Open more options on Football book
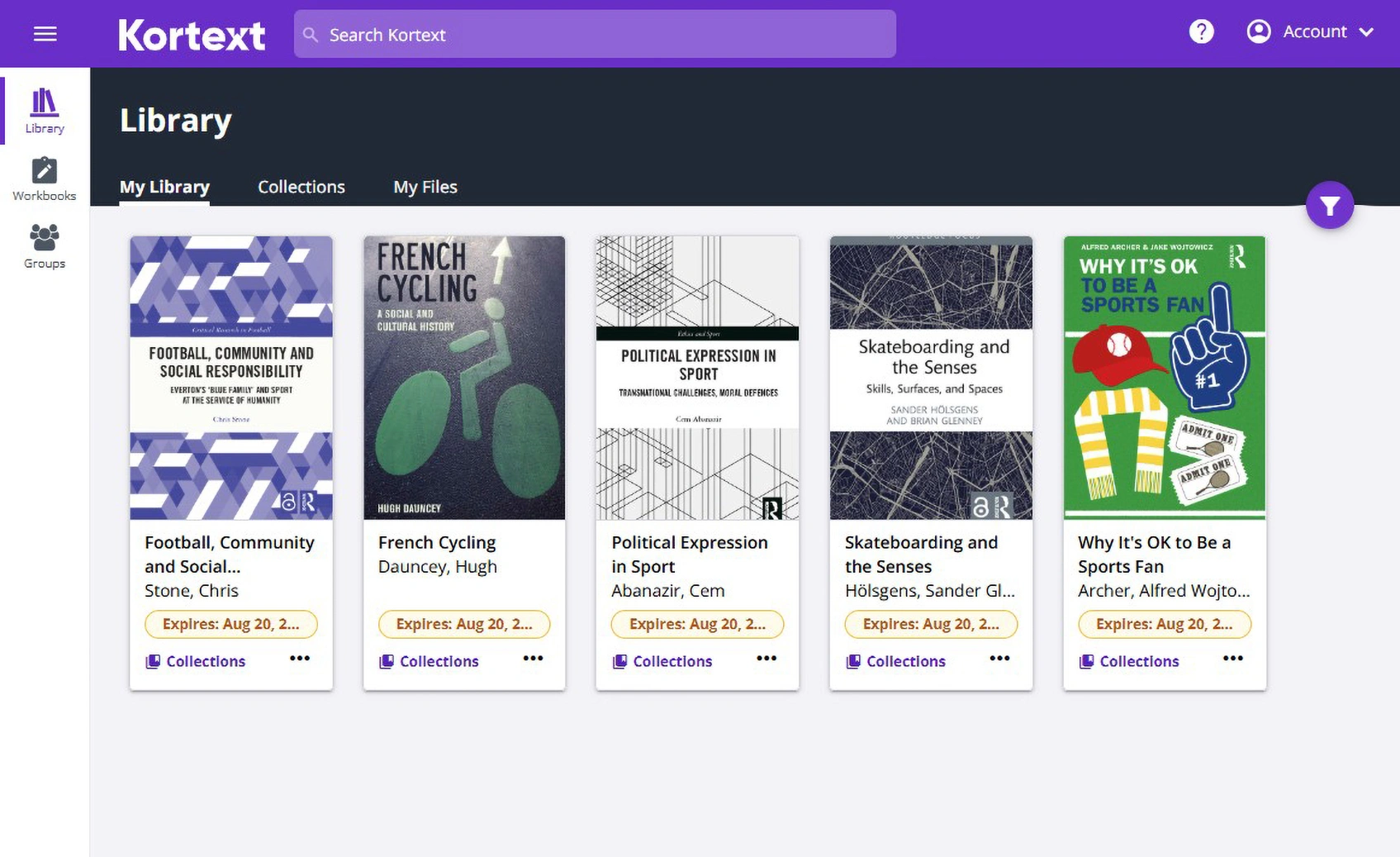This screenshot has width=1400, height=857. point(300,659)
